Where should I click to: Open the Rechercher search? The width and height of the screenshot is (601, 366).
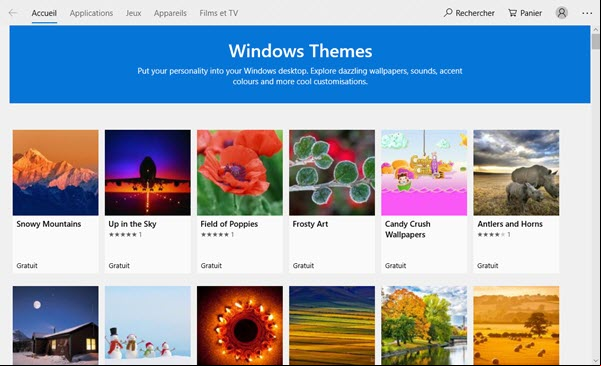[469, 13]
